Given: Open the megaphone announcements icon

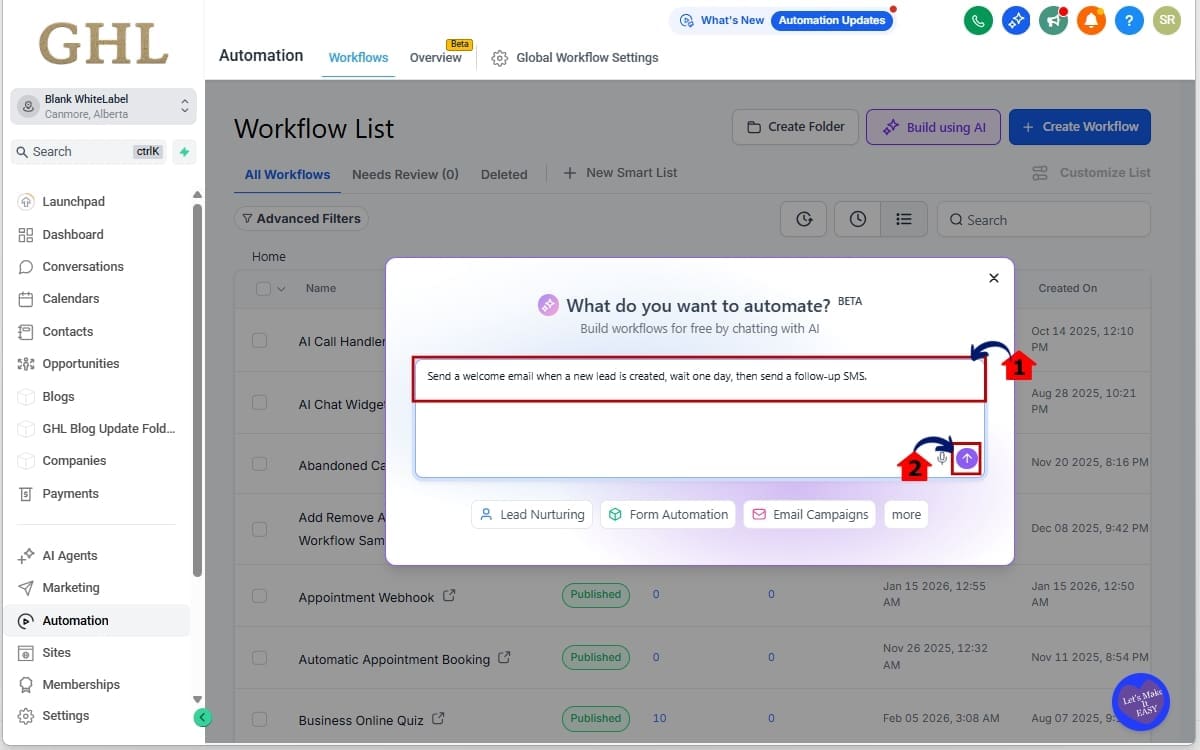Looking at the screenshot, I should coord(1053,20).
